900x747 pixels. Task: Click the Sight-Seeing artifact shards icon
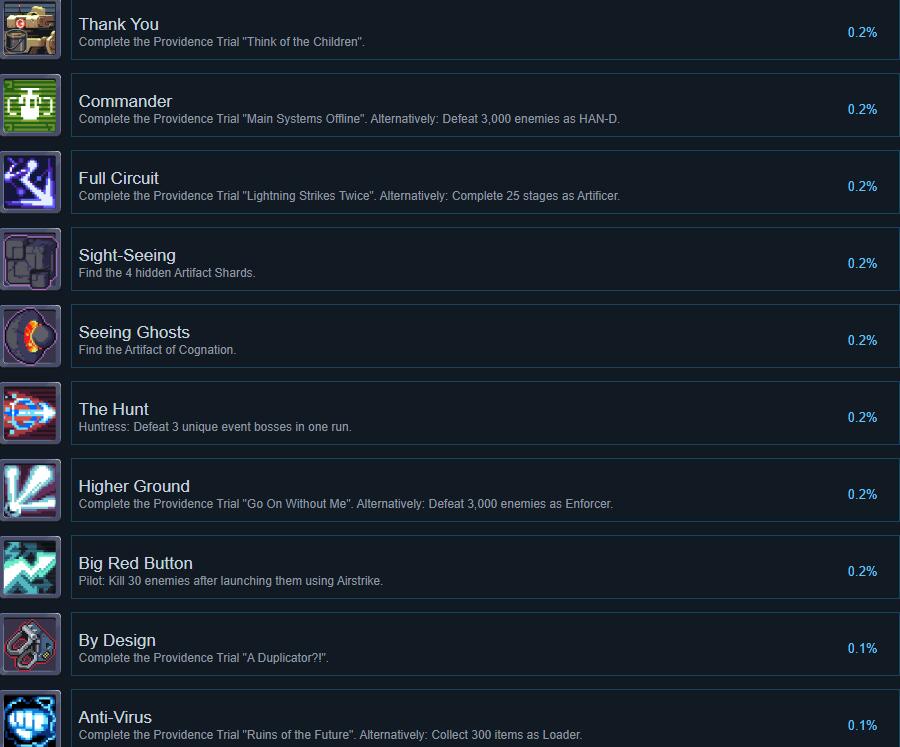click(x=30, y=259)
